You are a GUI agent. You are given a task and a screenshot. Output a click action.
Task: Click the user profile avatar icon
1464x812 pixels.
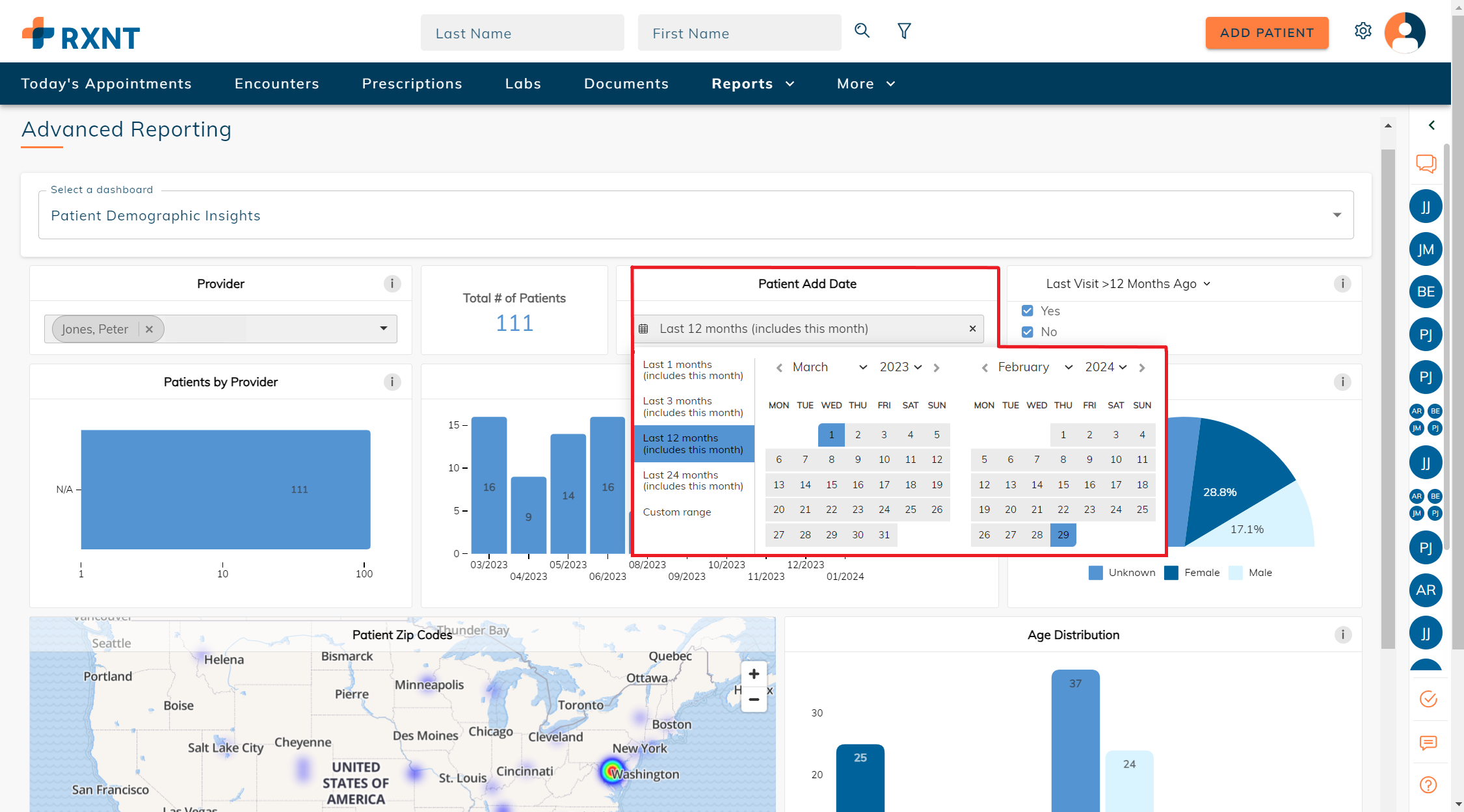coord(1405,32)
